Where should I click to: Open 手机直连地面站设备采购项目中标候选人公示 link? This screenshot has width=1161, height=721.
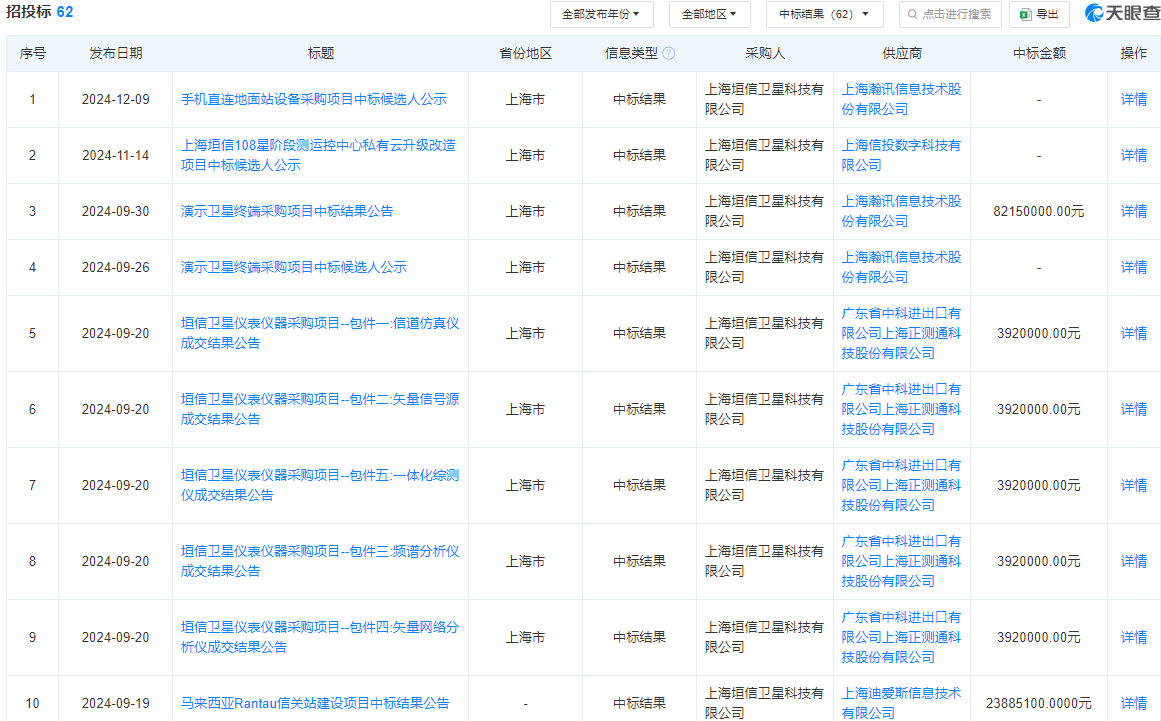(314, 99)
